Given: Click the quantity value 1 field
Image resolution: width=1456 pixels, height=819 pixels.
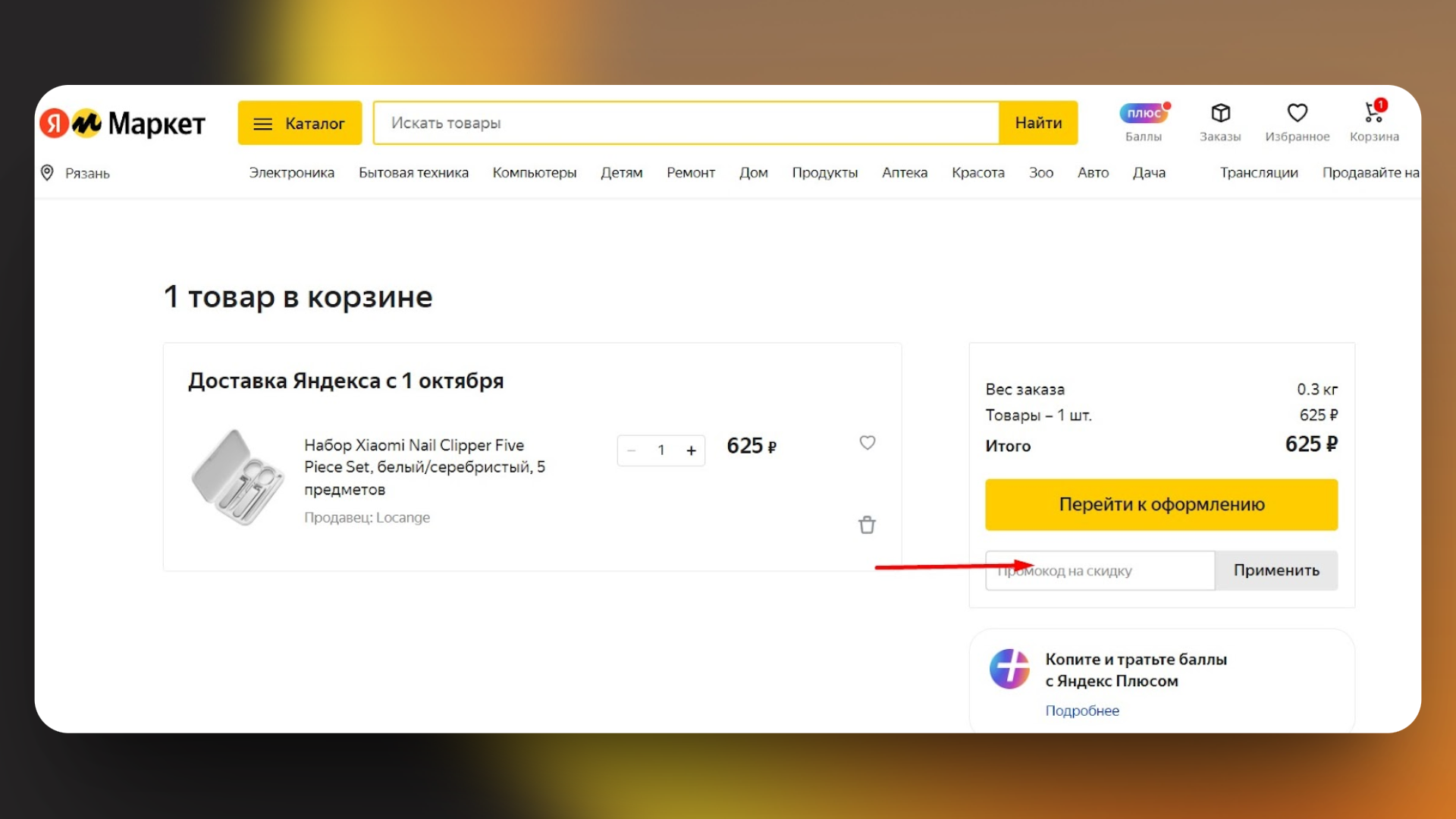Looking at the screenshot, I should 661,450.
